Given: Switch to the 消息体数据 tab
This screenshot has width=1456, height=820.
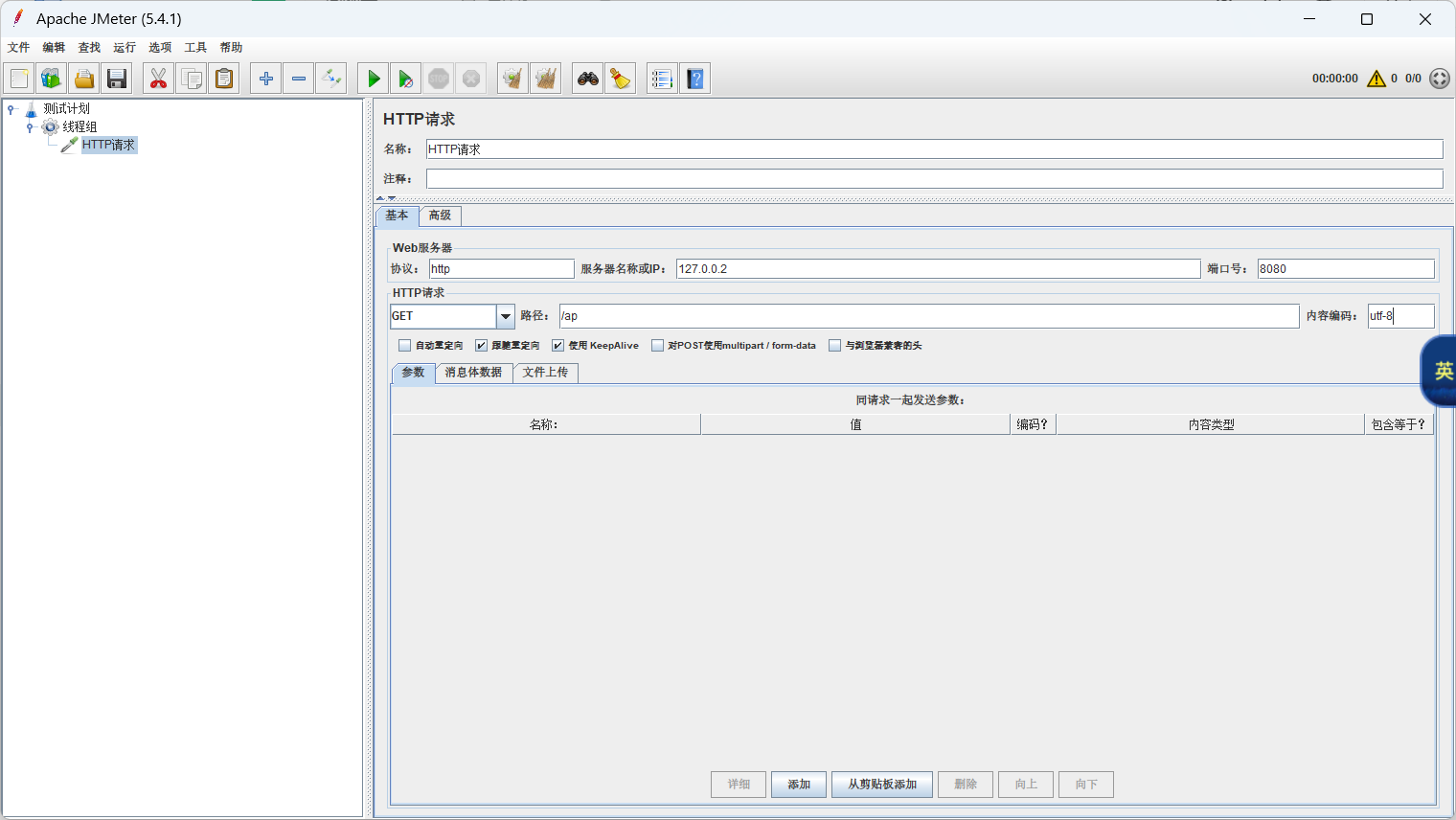Looking at the screenshot, I should tap(473, 373).
